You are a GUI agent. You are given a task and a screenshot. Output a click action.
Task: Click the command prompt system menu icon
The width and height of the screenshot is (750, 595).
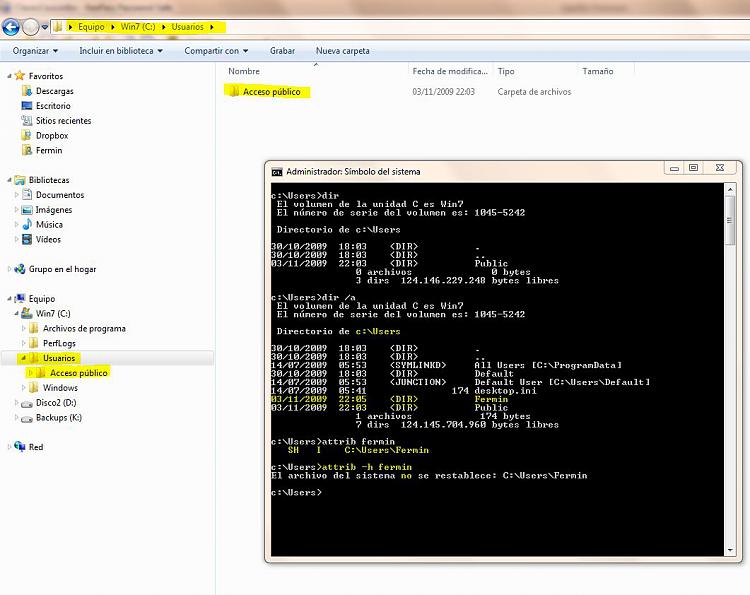click(x=277, y=172)
